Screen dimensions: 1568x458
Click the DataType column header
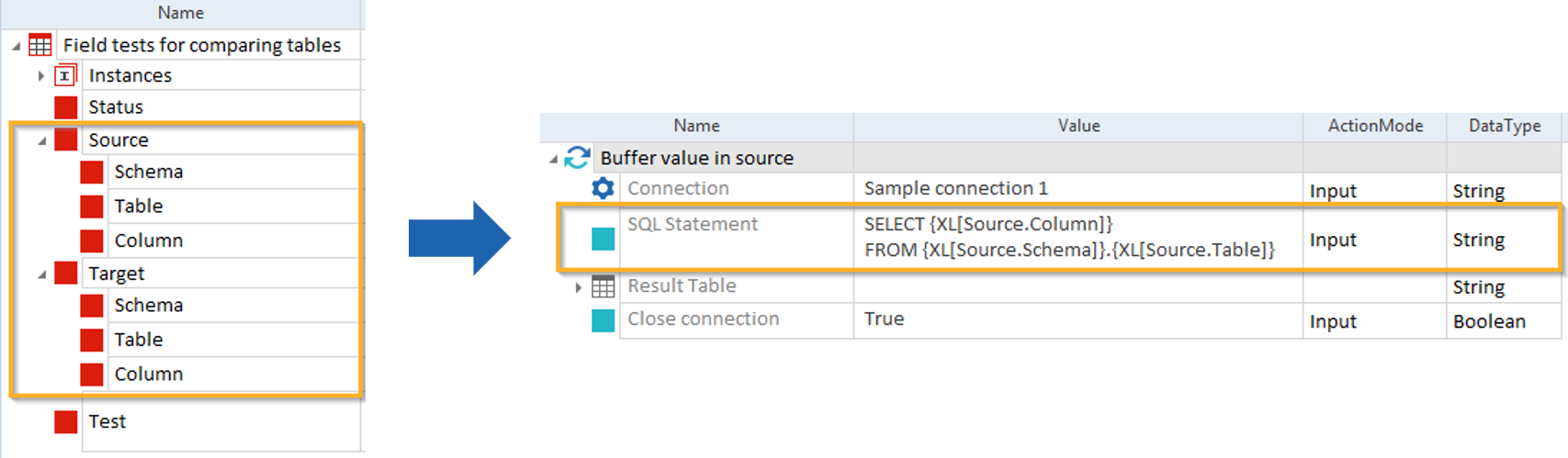1505,127
